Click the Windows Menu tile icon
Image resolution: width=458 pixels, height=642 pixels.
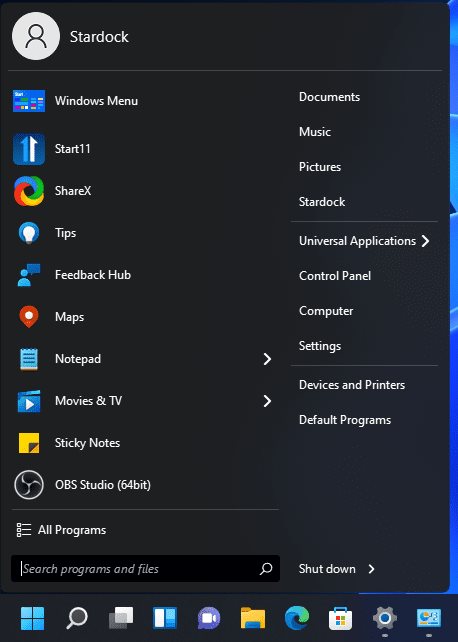tap(29, 101)
